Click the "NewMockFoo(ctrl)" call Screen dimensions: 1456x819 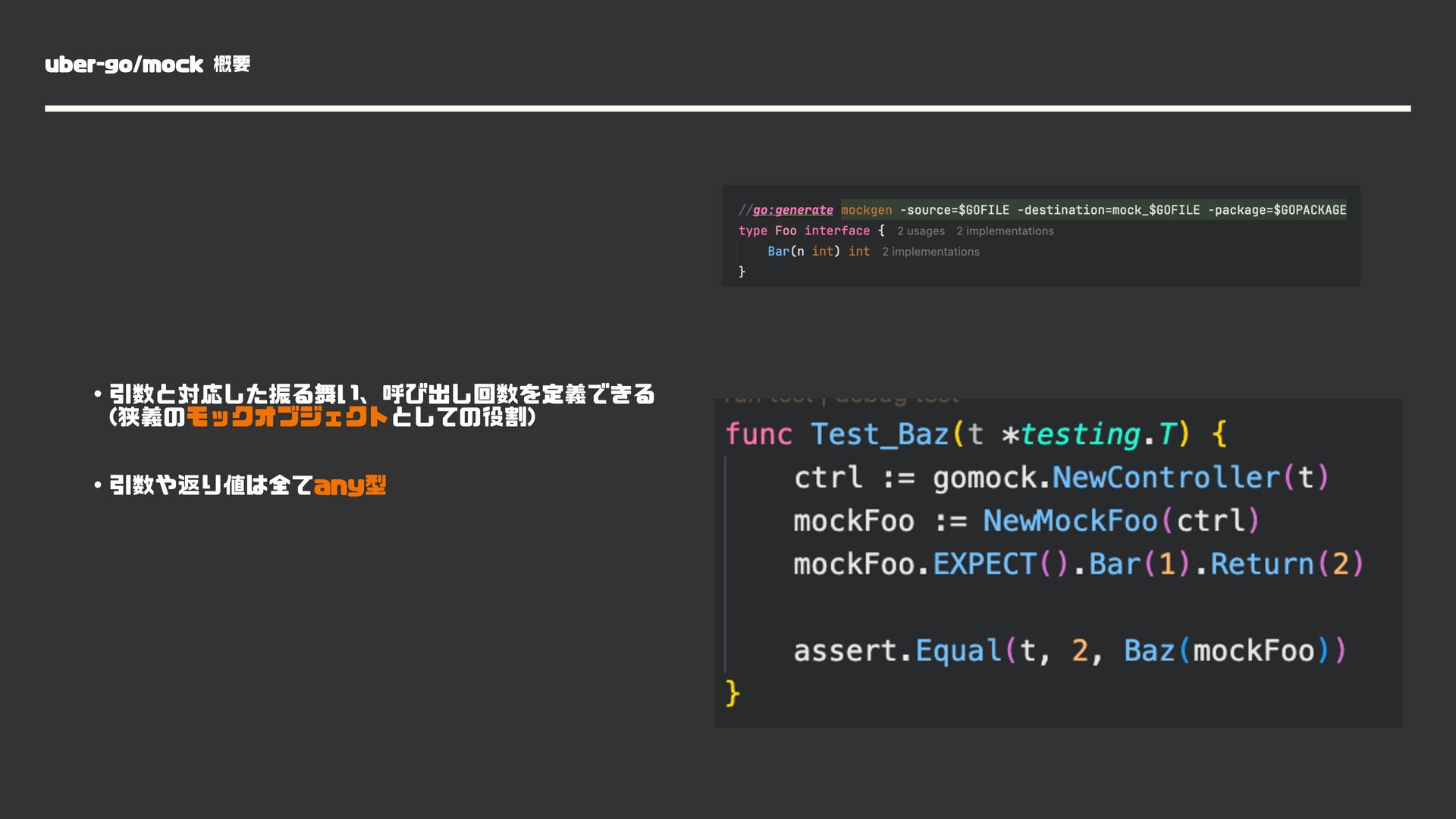[1122, 521]
